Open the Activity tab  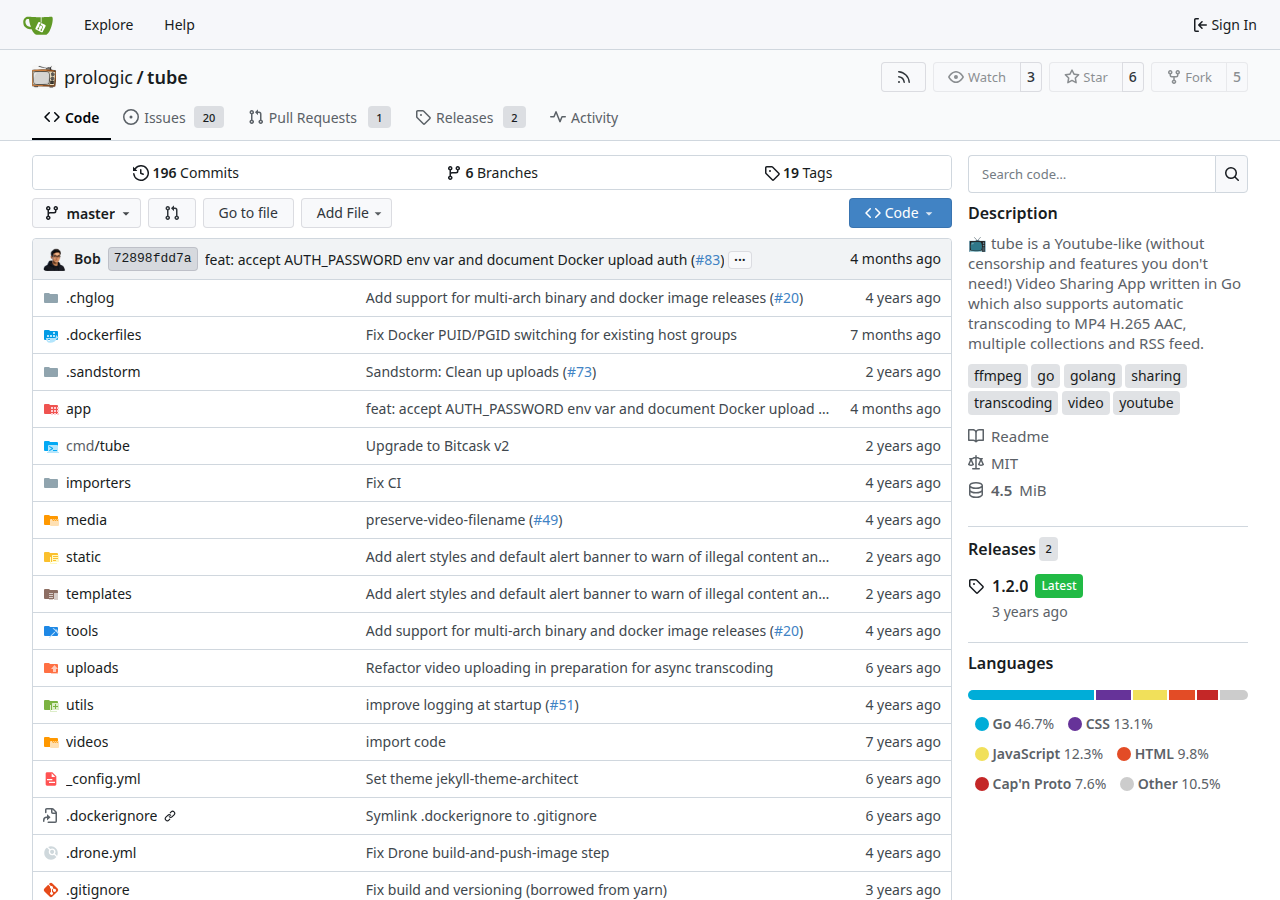pos(584,117)
